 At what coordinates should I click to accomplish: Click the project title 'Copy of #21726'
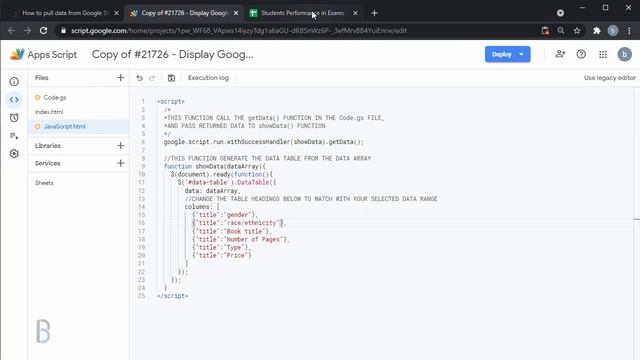pyautogui.click(x=172, y=54)
